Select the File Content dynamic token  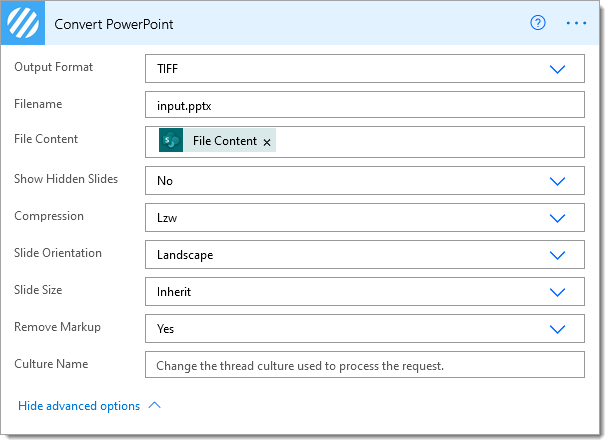(x=217, y=140)
